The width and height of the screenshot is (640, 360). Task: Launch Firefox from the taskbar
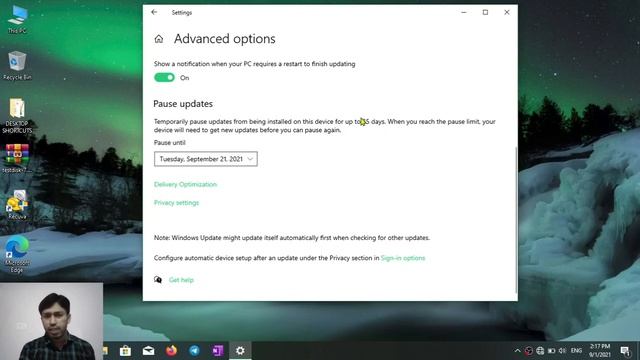point(171,351)
